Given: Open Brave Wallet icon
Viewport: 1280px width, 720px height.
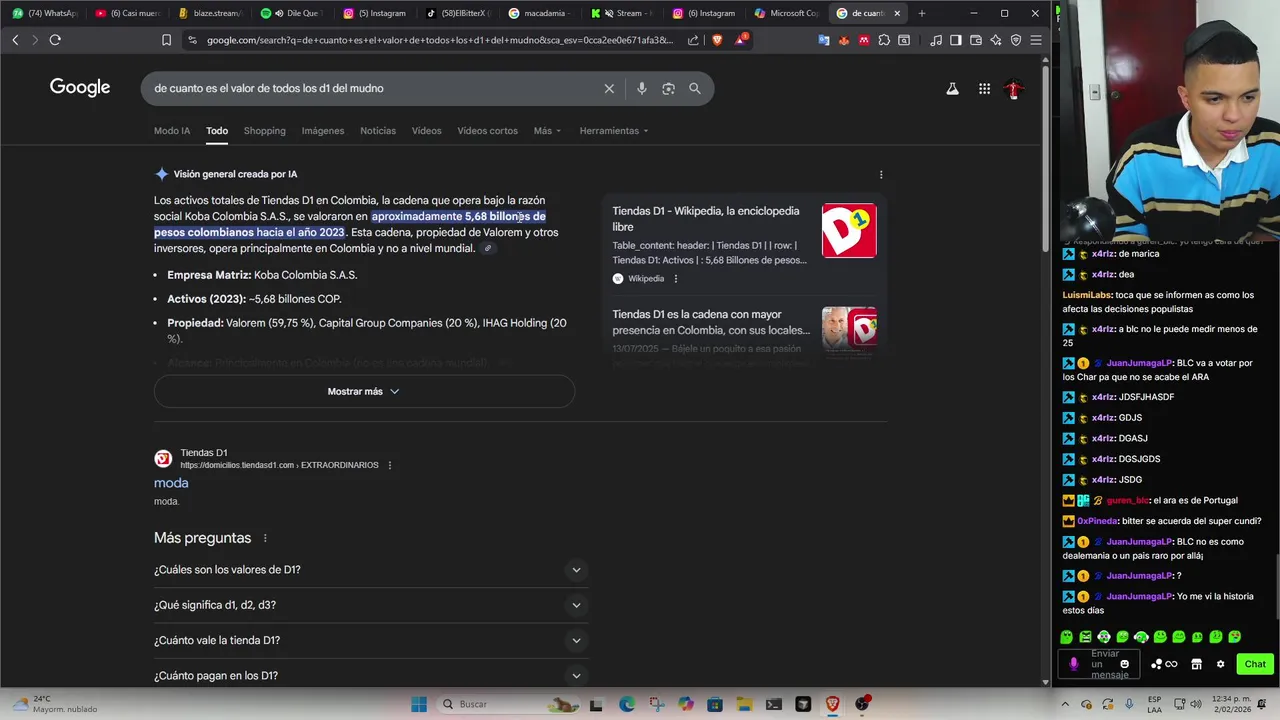Looking at the screenshot, I should 975,40.
